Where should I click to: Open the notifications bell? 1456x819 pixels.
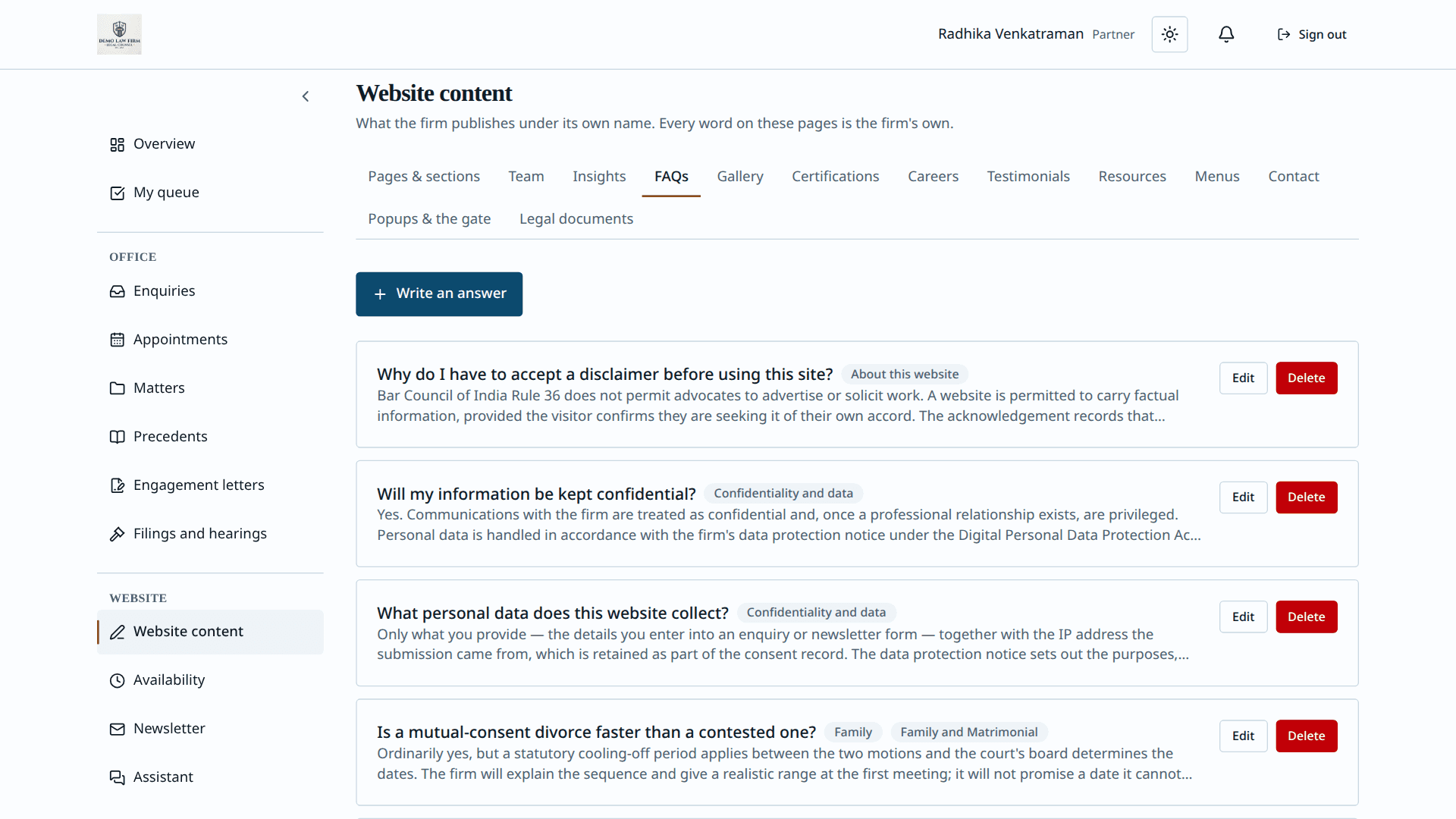[1226, 34]
